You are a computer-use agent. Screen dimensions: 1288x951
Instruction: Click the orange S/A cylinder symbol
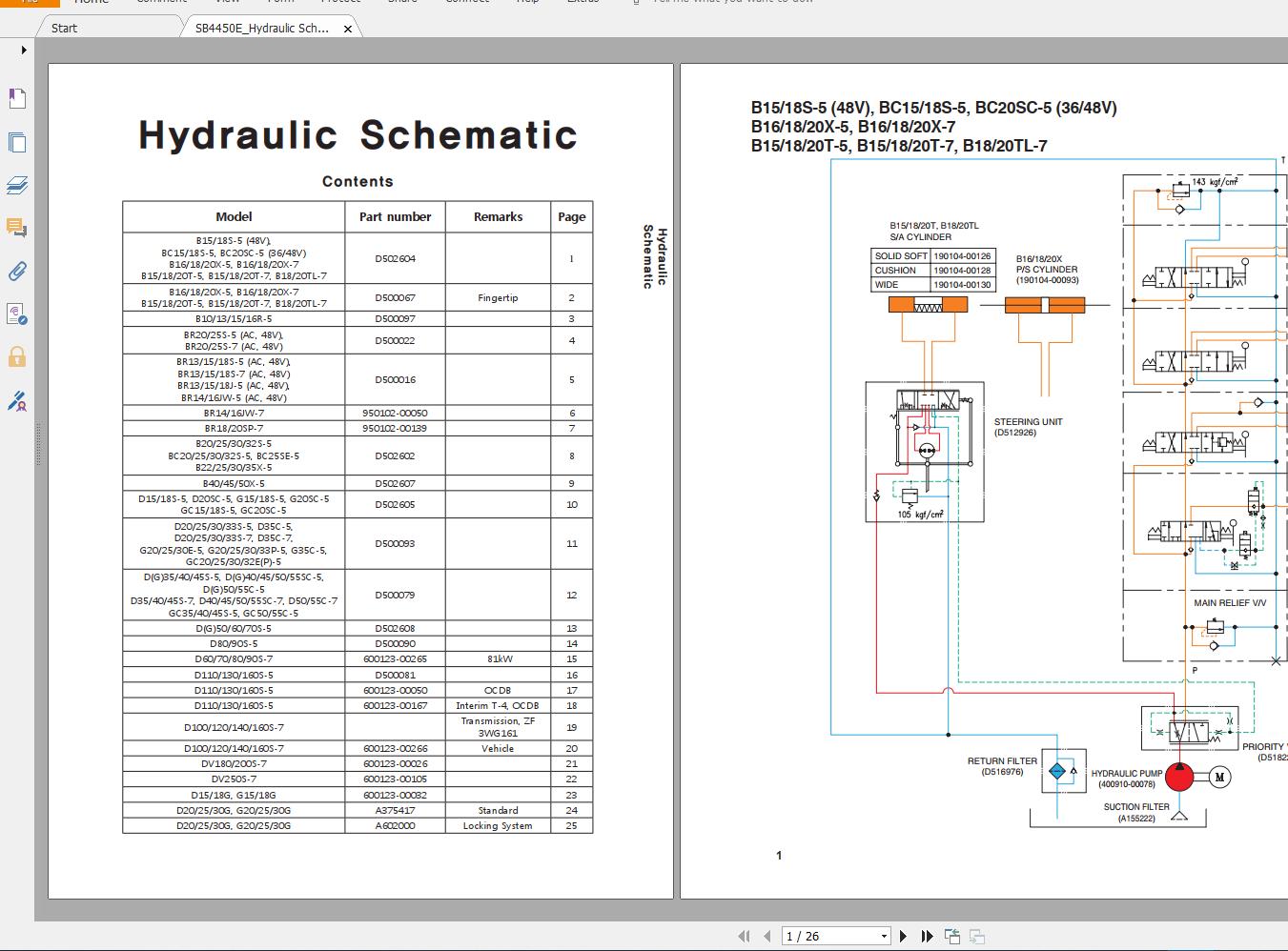pos(928,305)
